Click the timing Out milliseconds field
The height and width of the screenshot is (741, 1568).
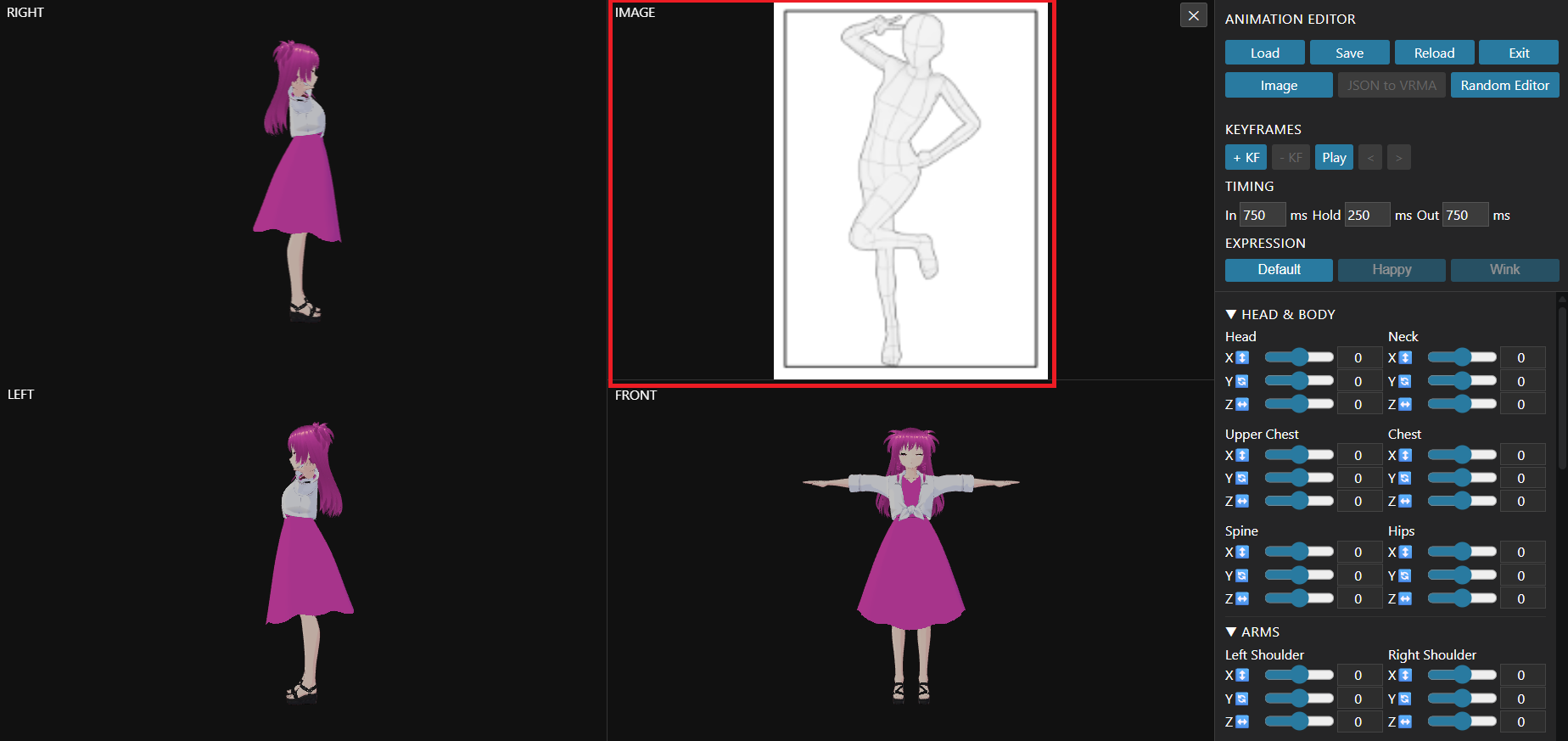[1465, 215]
